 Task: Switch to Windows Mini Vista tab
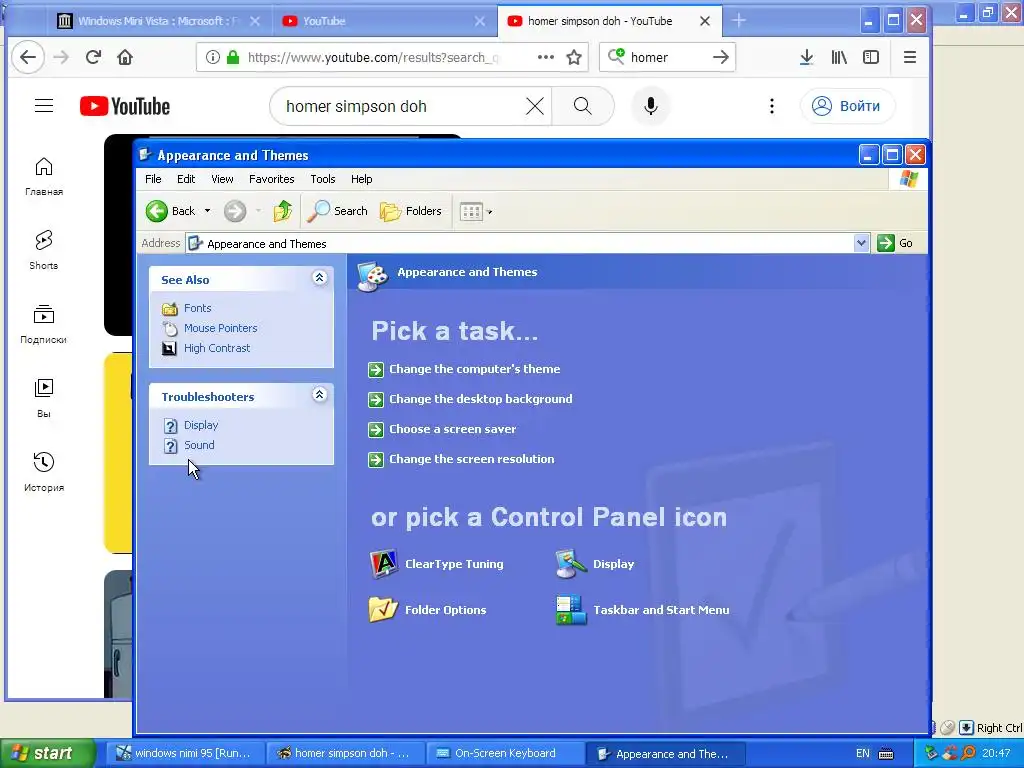157,21
